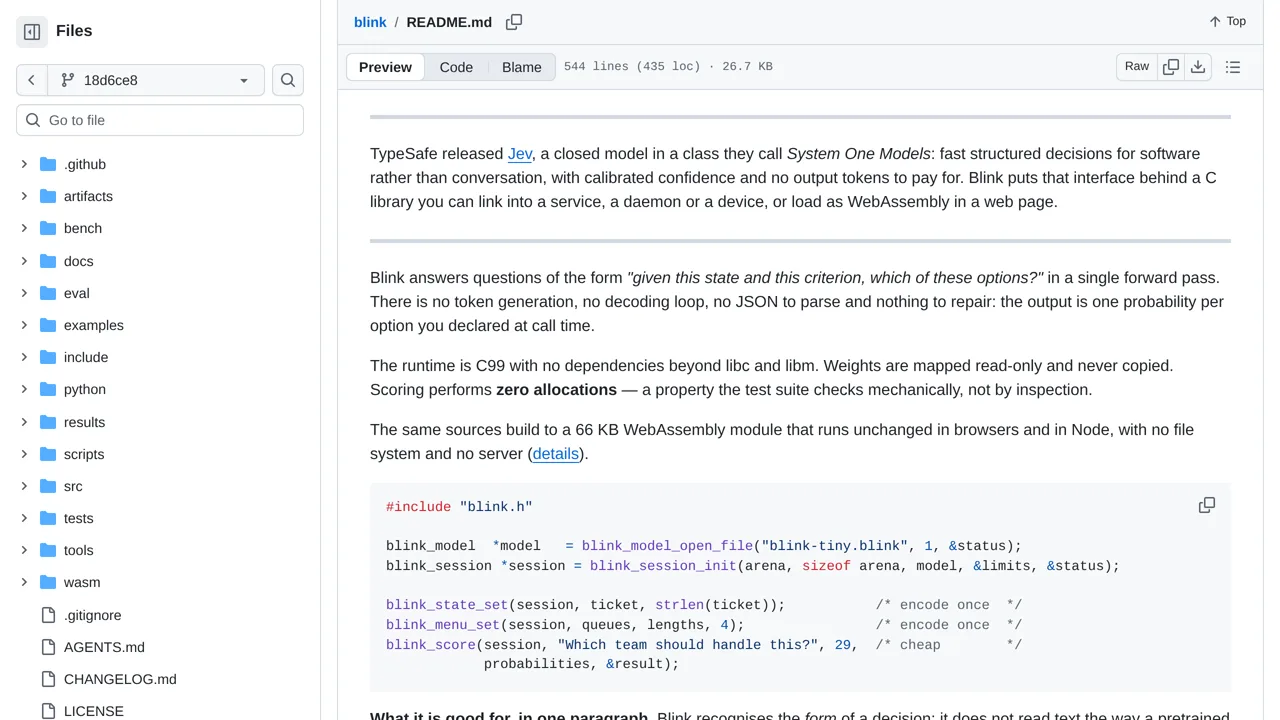Click the docs folder icon
The width and height of the screenshot is (1280, 720).
pyautogui.click(x=48, y=261)
